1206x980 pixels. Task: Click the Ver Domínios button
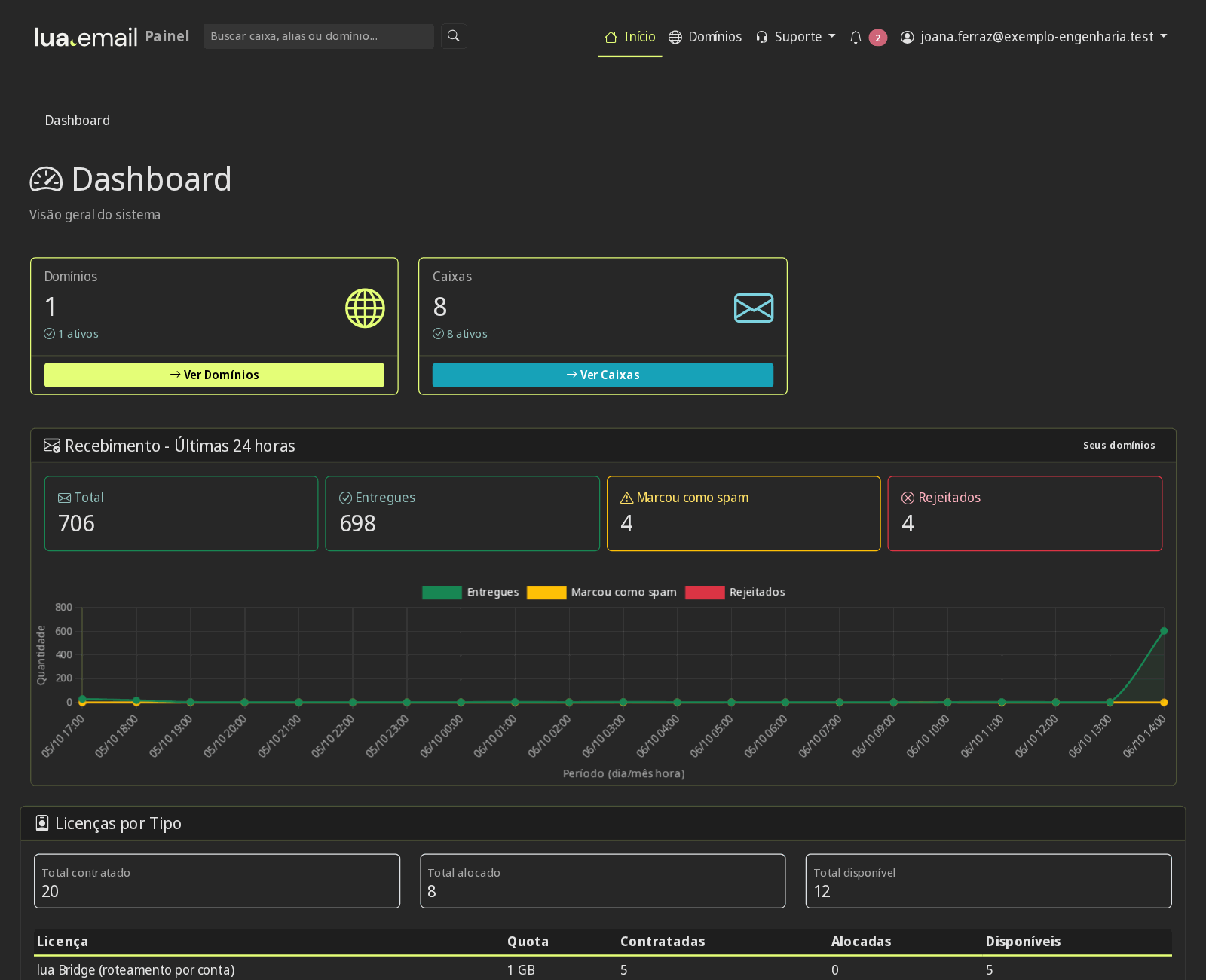click(214, 375)
